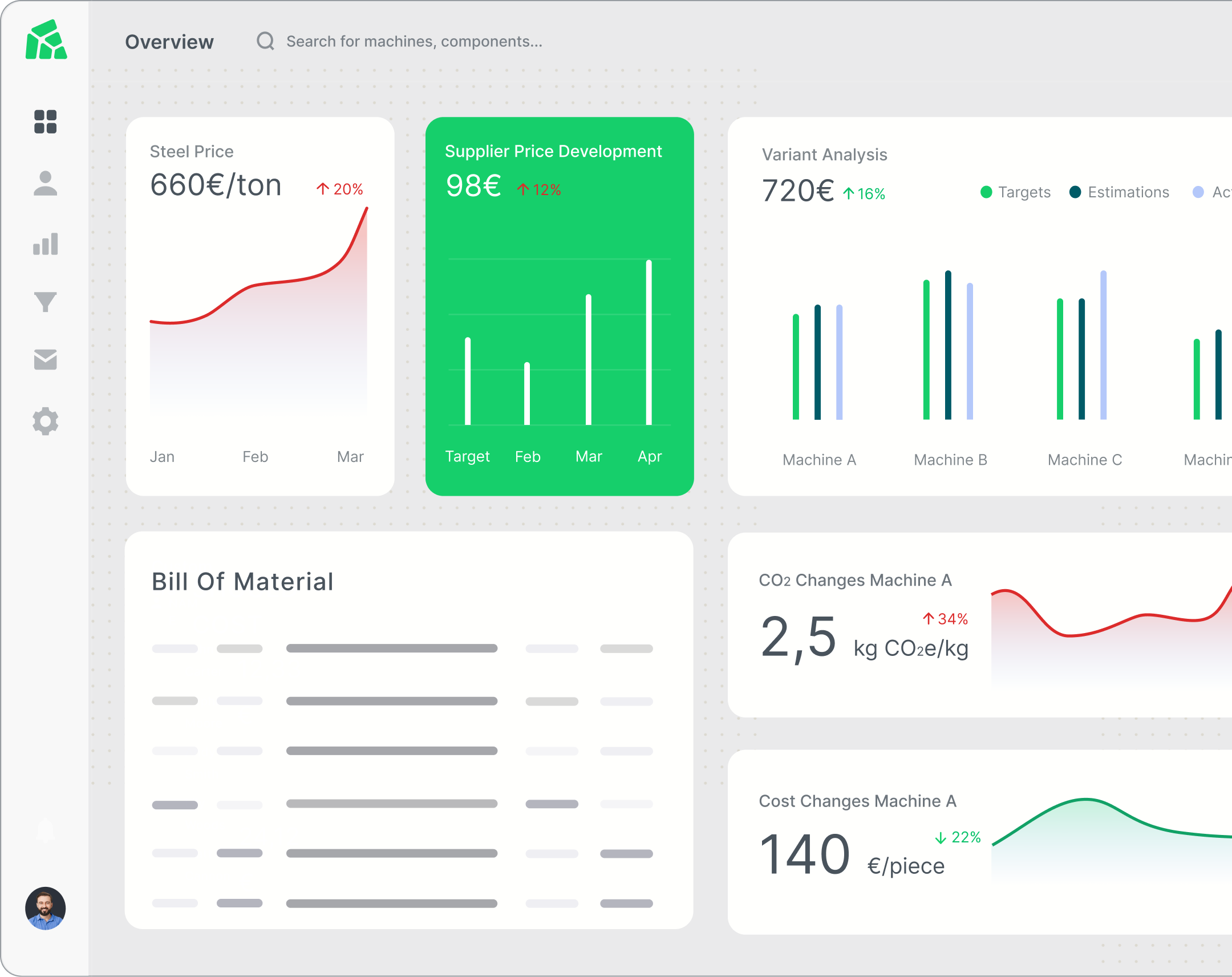This screenshot has width=1232, height=977.
Task: Click the green app logo
Action: (46, 39)
